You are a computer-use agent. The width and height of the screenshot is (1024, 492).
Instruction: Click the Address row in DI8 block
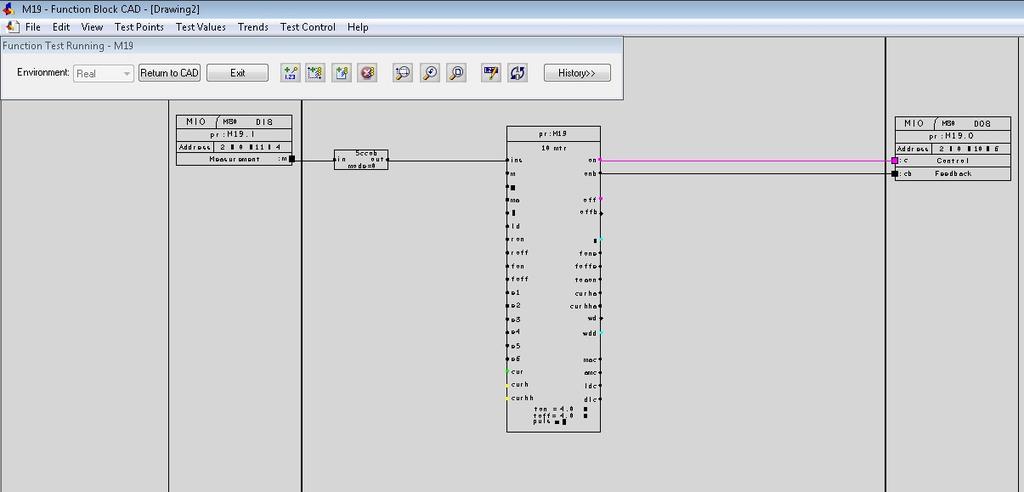tap(234, 147)
